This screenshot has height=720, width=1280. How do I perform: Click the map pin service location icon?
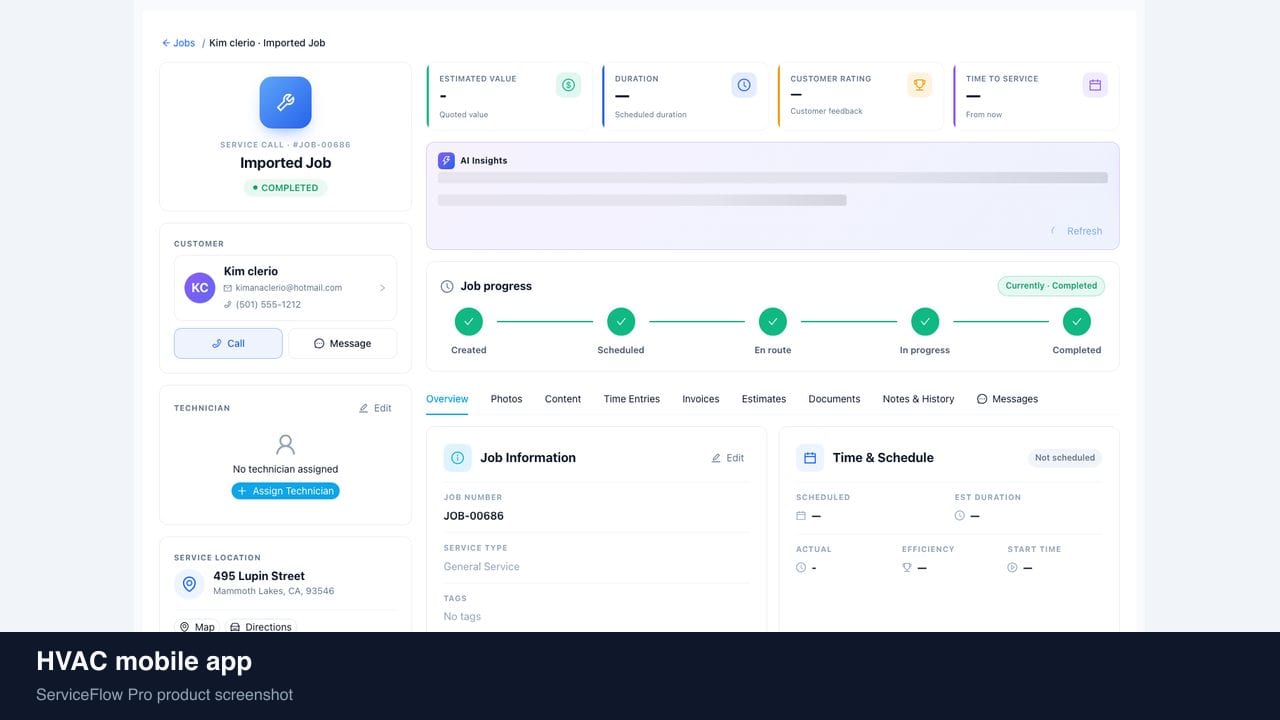[x=189, y=584]
